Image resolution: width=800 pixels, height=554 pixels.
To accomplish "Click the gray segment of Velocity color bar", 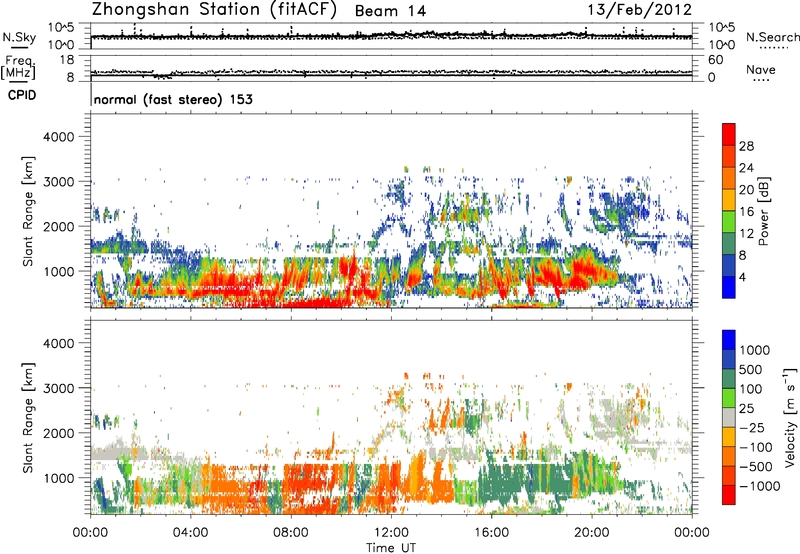I will (x=729, y=417).
